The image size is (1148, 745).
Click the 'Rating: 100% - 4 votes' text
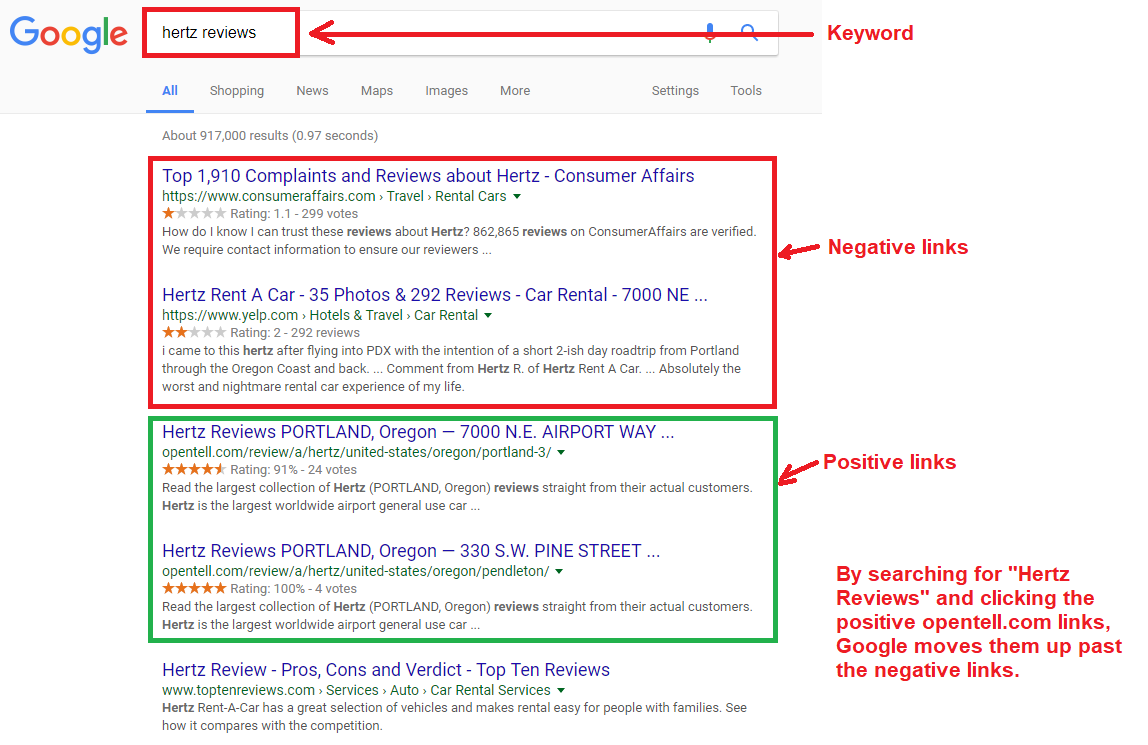(x=294, y=588)
